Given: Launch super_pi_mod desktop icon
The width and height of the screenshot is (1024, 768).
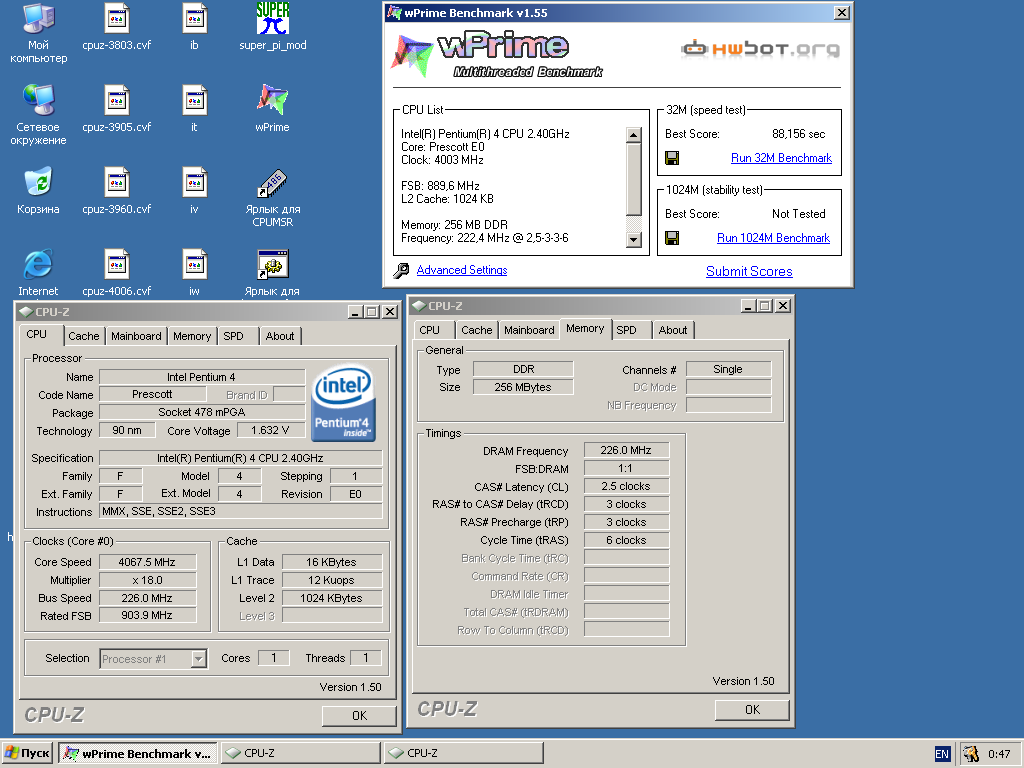Looking at the screenshot, I should click(x=272, y=27).
